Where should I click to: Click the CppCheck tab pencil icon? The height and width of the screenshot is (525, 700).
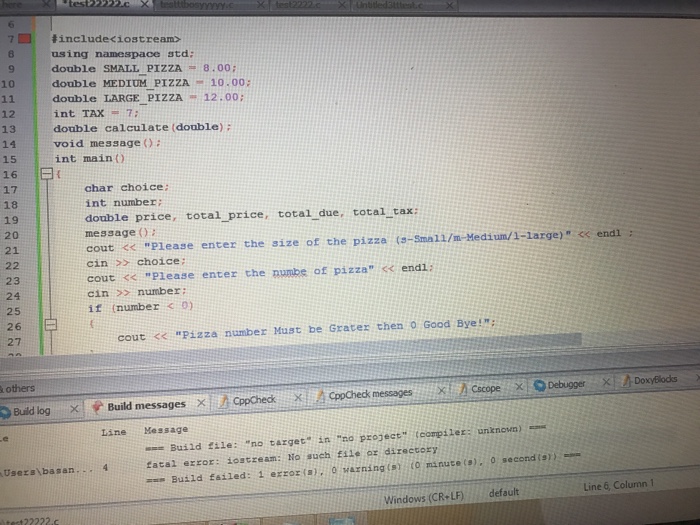(223, 401)
